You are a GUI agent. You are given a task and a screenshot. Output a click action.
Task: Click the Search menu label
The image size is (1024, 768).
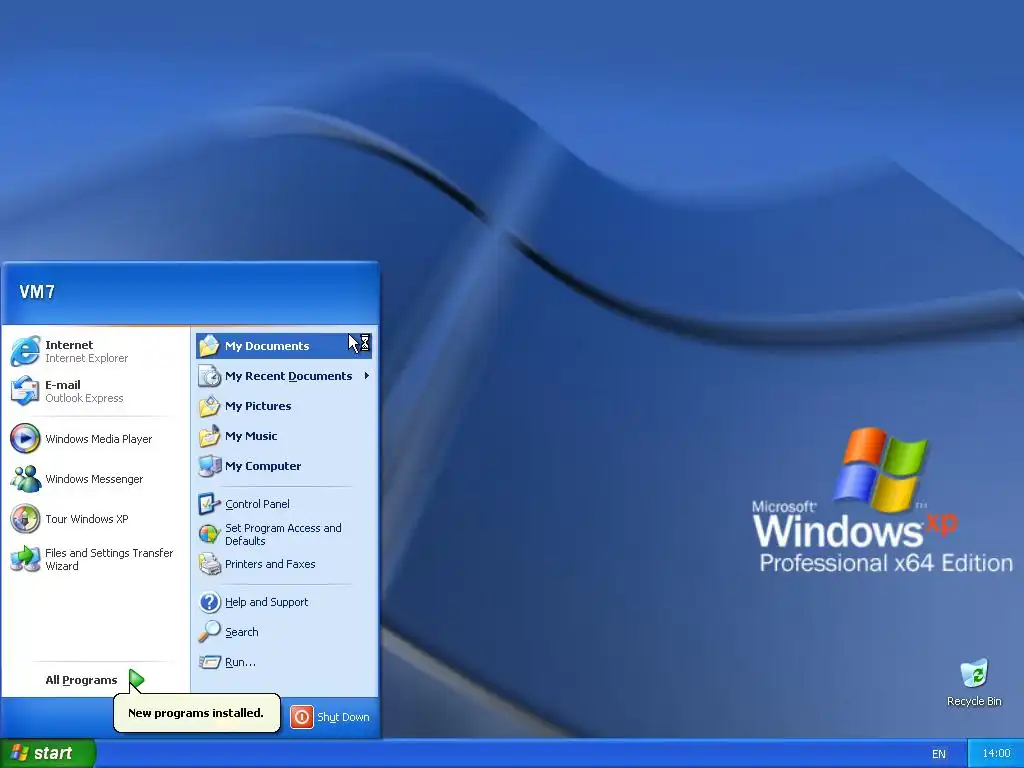(242, 632)
